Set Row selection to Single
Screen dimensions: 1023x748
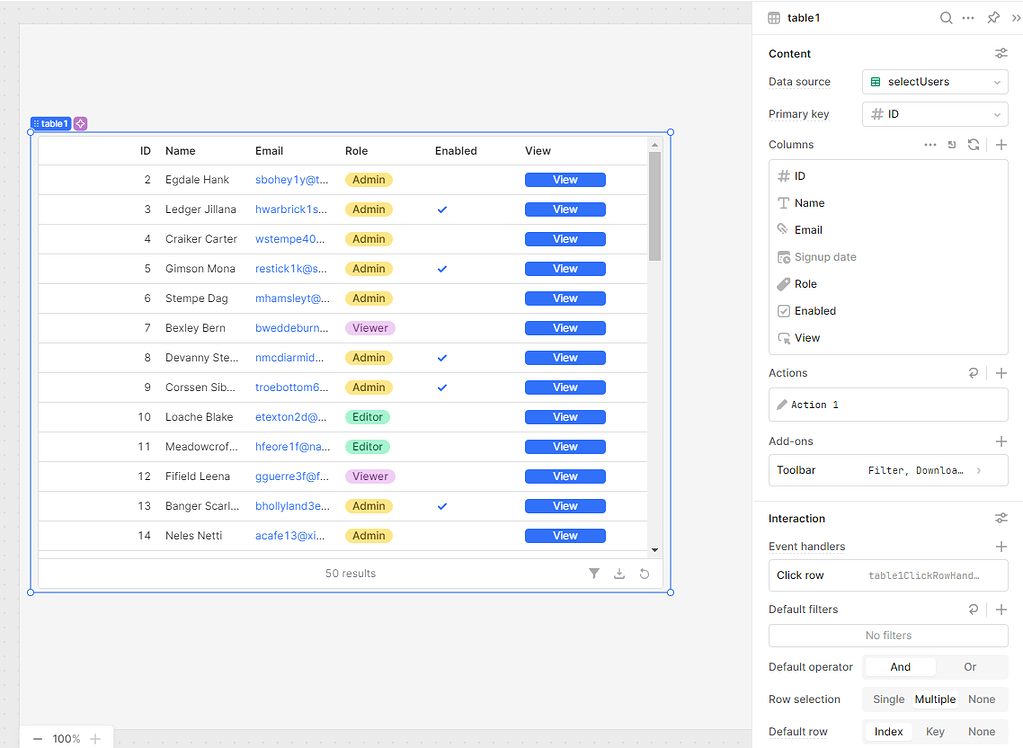pyautogui.click(x=888, y=700)
